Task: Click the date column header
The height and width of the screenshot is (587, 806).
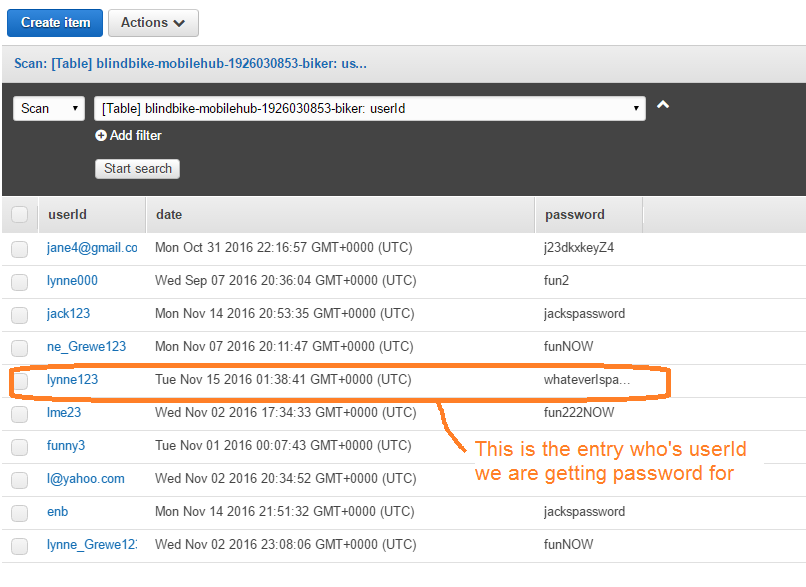Action: [x=169, y=215]
